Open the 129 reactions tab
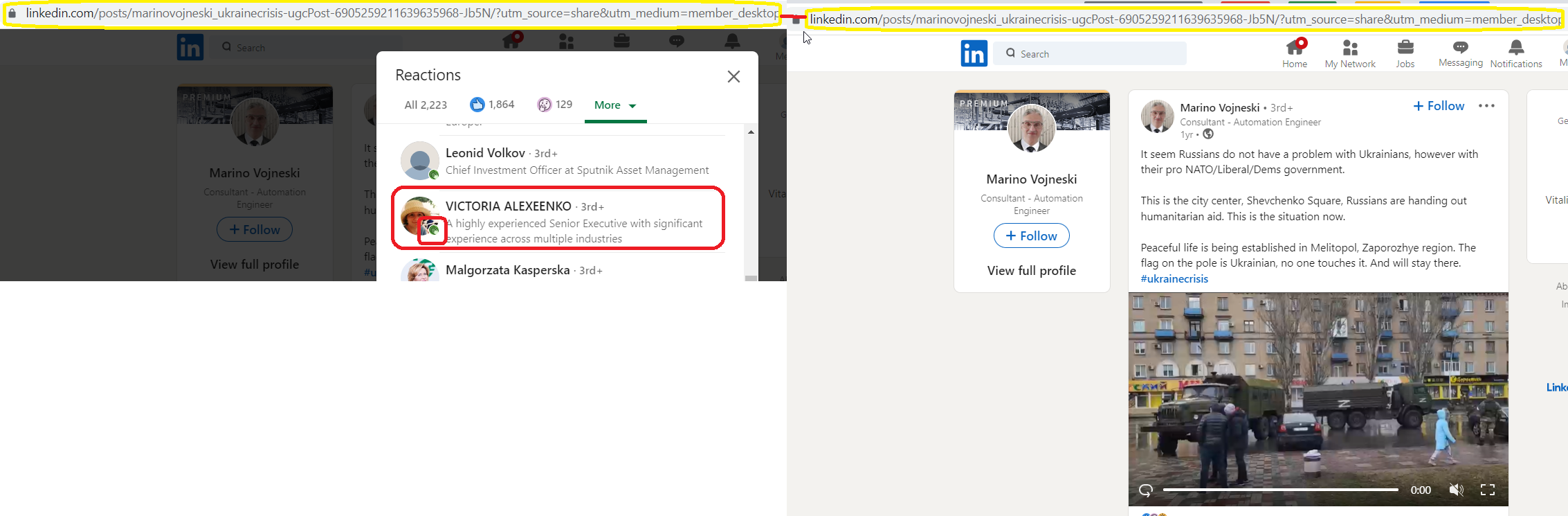Screen dimensions: 1568x516 [555, 105]
